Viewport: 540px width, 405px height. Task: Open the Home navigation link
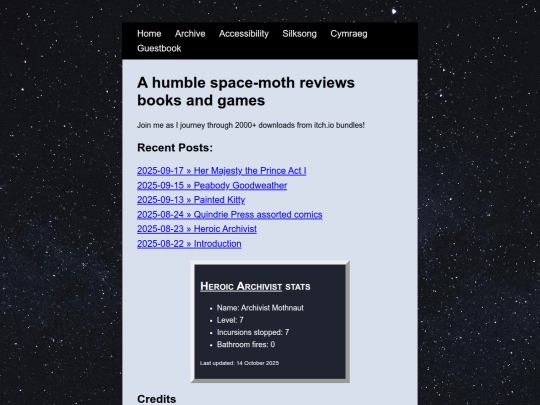[149, 34]
